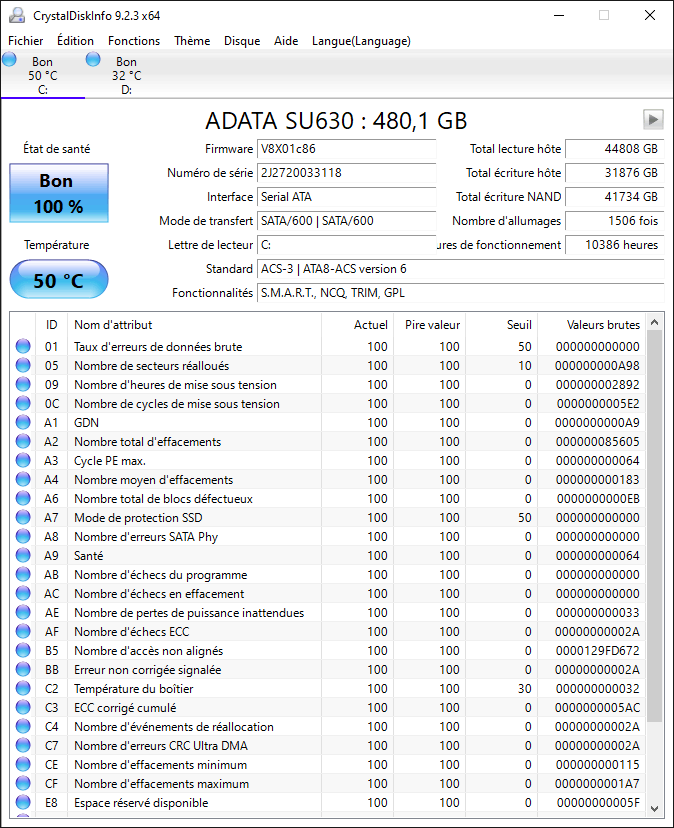Click the Total écriture hôte value 31876 GB

click(615, 173)
